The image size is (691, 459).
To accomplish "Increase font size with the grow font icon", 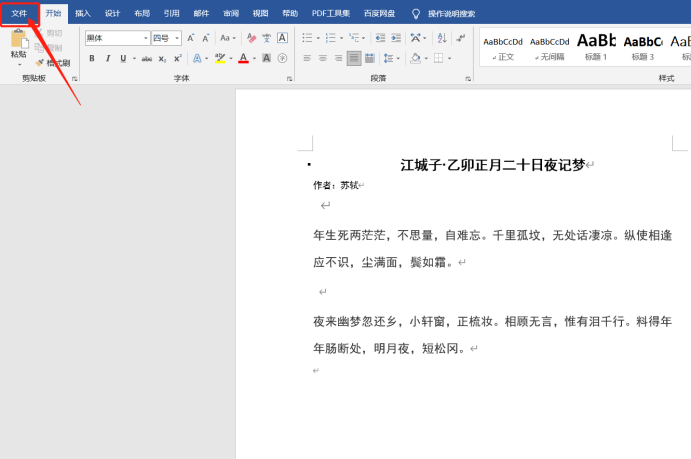I will 191,38.
